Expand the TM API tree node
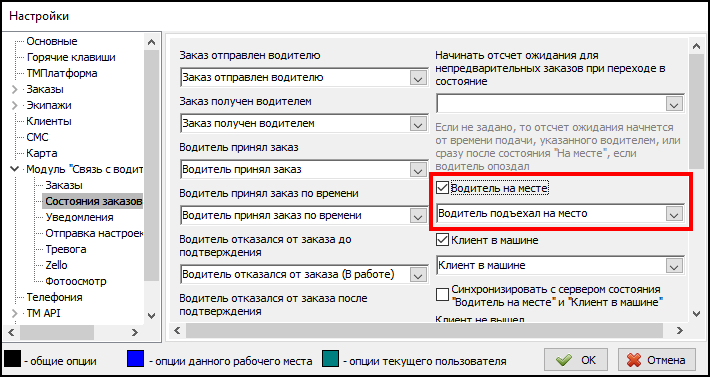The image size is (710, 377). [14, 313]
